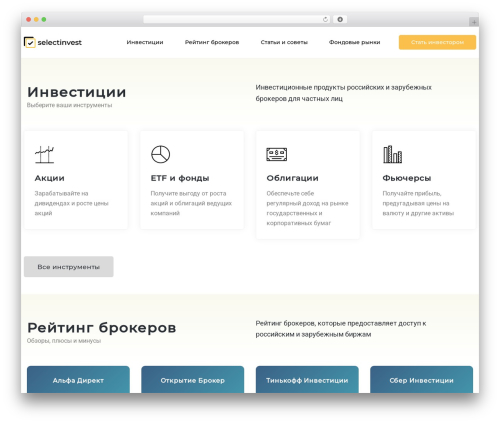Click the yellow minimize window dot
This screenshot has height=423, width=500.
[36, 19]
